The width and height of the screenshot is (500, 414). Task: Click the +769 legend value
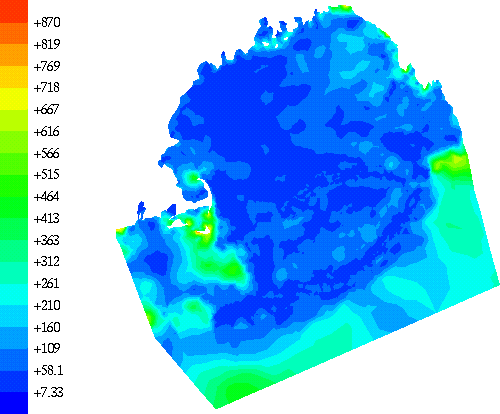point(47,66)
